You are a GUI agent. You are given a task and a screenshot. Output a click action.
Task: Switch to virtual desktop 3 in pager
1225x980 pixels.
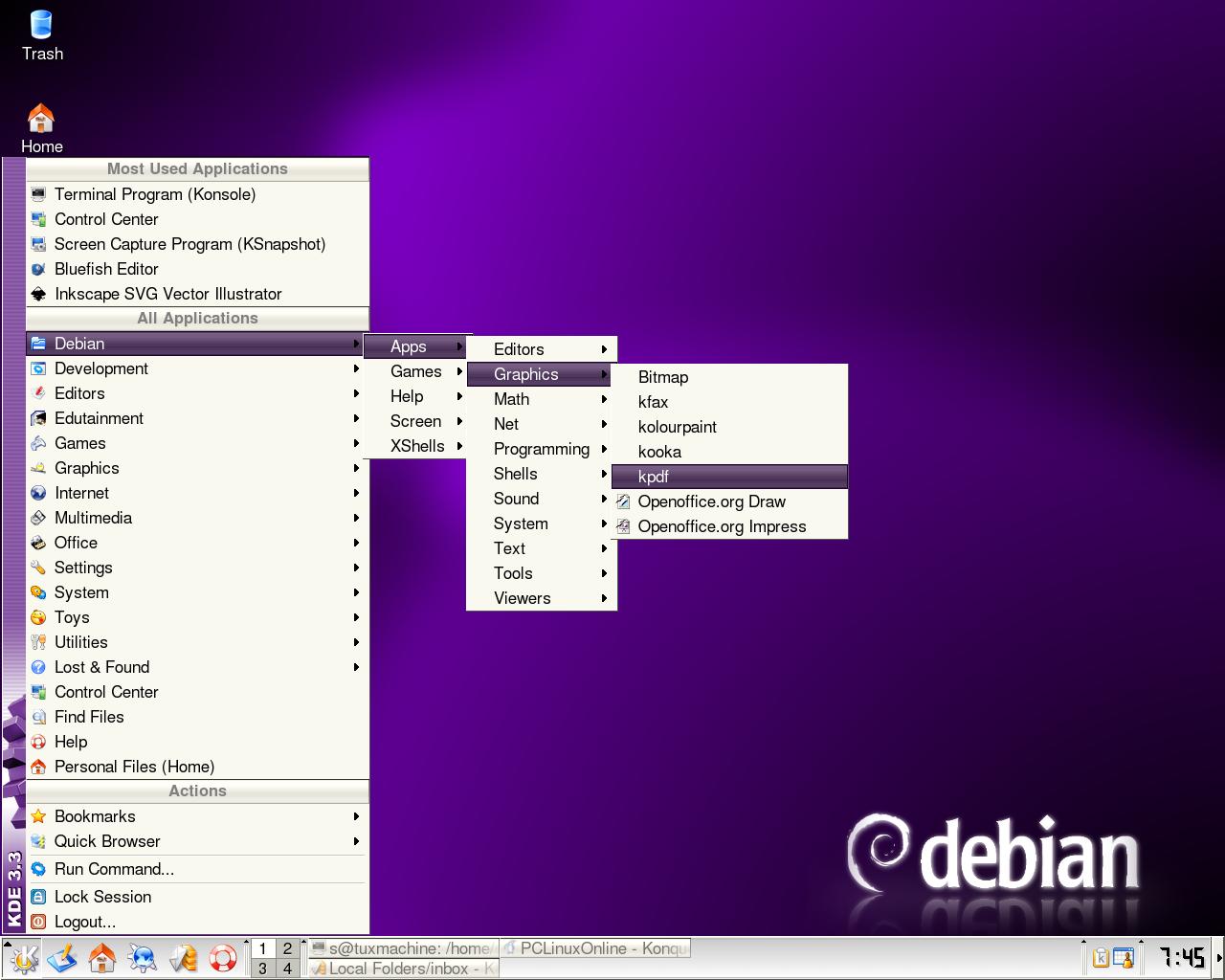click(x=262, y=969)
